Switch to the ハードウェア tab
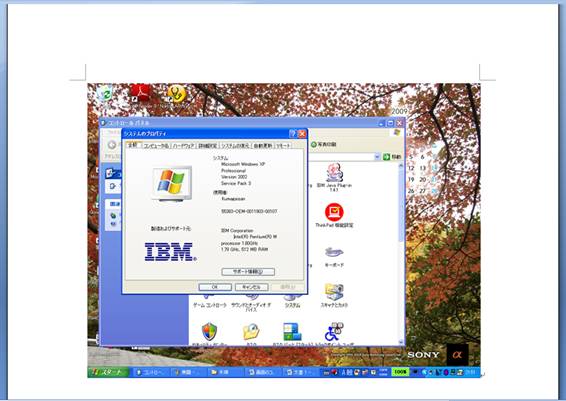Screen dimensions: 566x401 pyautogui.click(x=183, y=146)
